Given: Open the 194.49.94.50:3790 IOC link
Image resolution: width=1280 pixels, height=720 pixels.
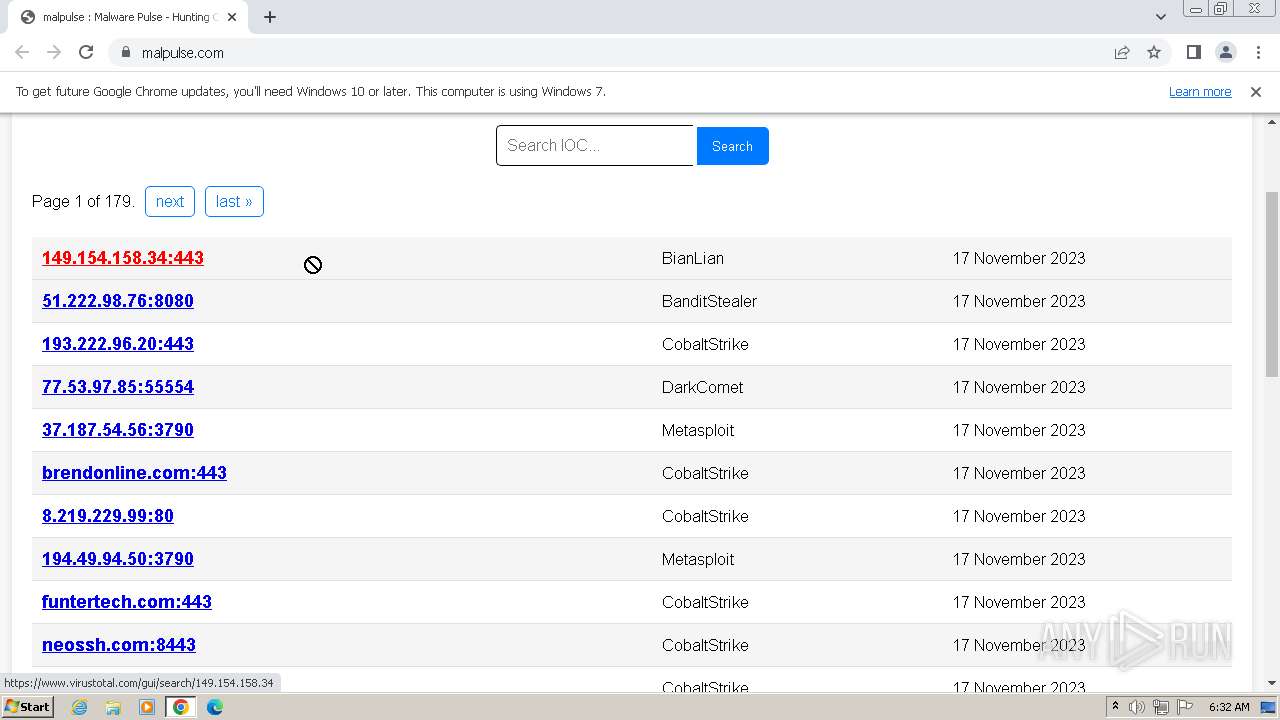Looking at the screenshot, I should tap(118, 559).
